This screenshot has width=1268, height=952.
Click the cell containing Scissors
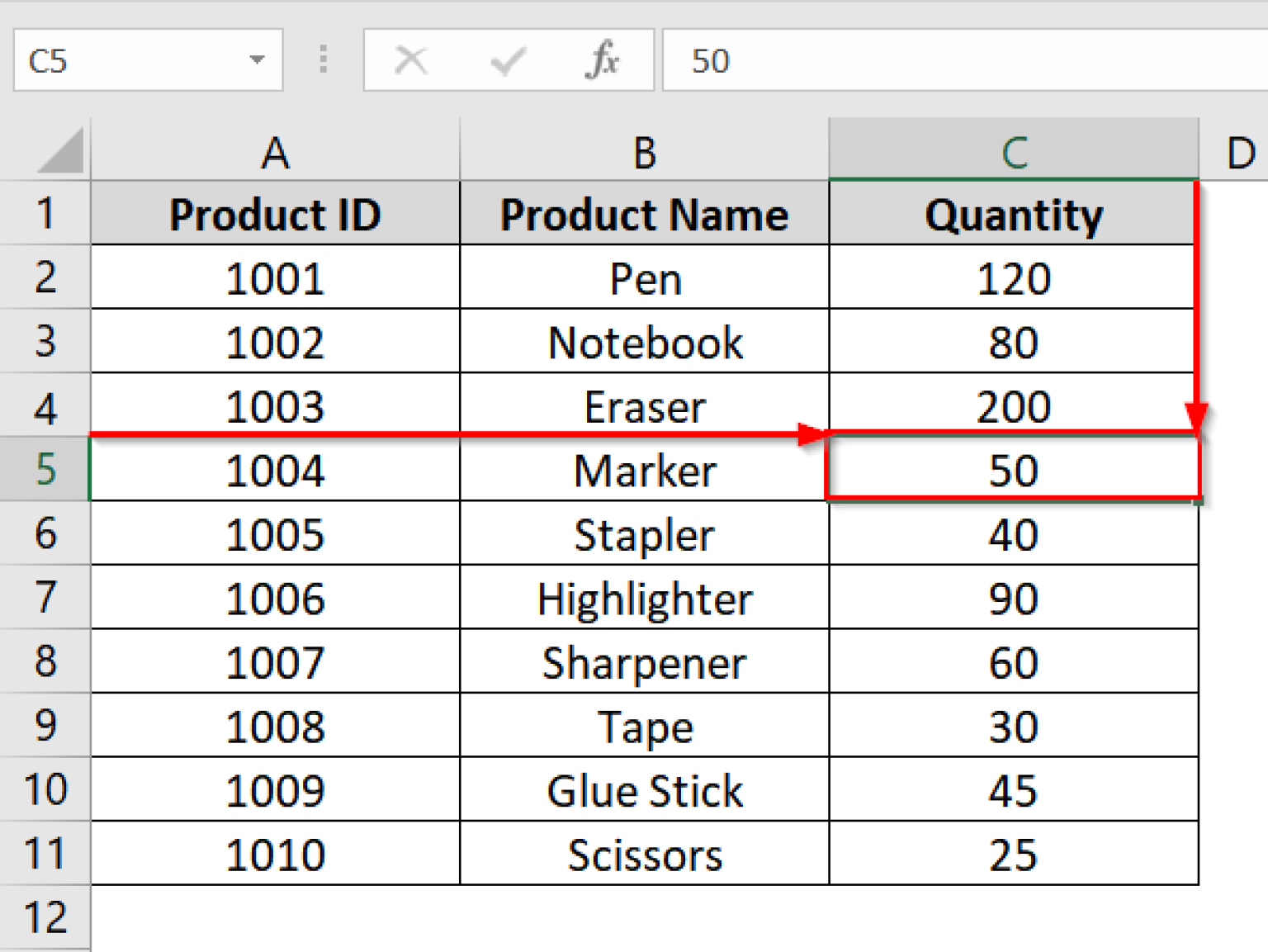(645, 855)
